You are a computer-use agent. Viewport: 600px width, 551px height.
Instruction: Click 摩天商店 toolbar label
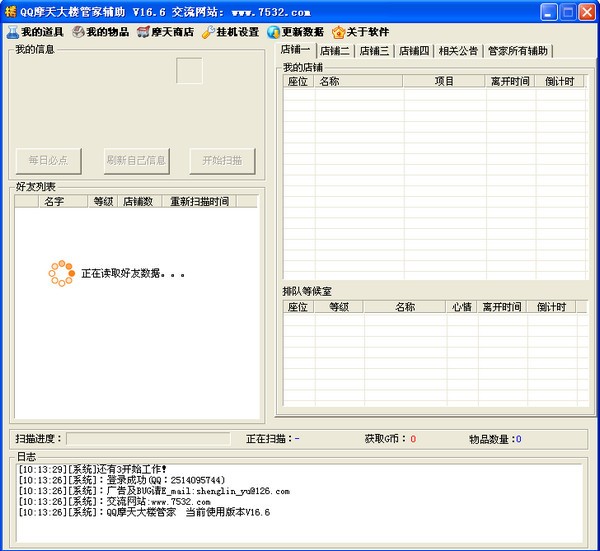pyautogui.click(x=173, y=32)
